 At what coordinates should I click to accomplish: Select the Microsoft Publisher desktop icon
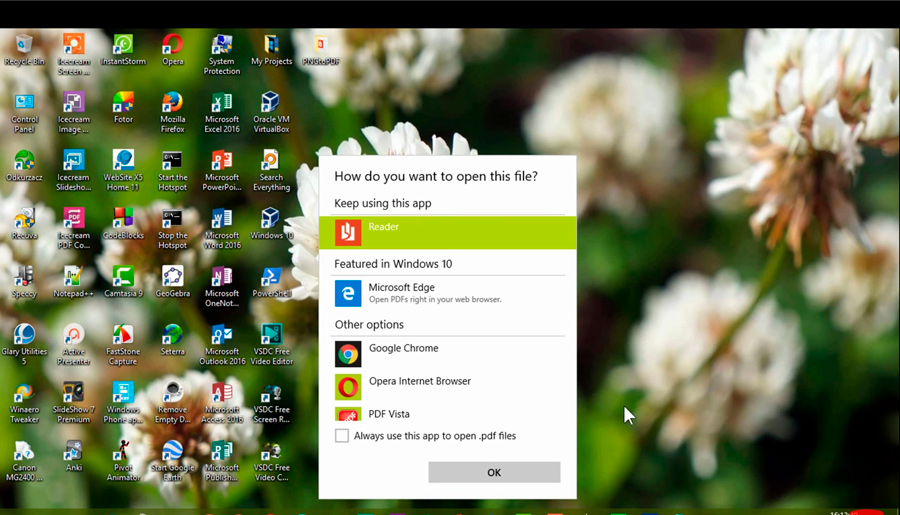(x=222, y=461)
